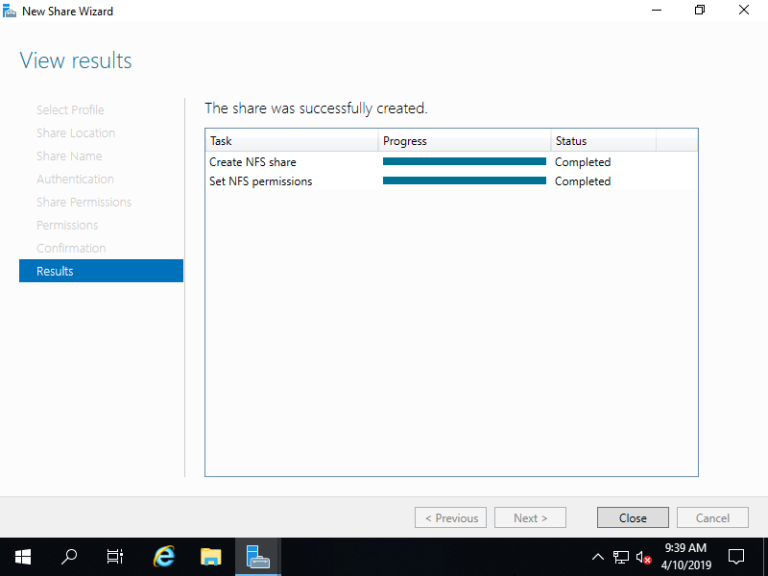Open Task View from taskbar
This screenshot has height=576, width=768.
coord(115,556)
